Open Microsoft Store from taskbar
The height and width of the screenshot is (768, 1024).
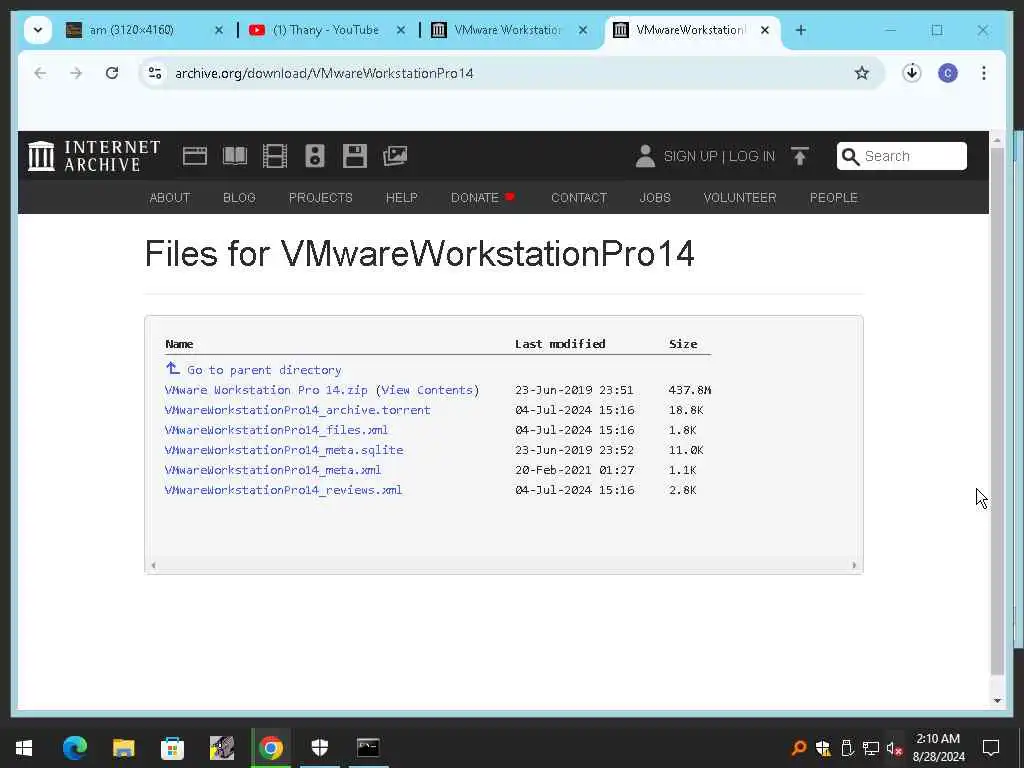(x=172, y=748)
